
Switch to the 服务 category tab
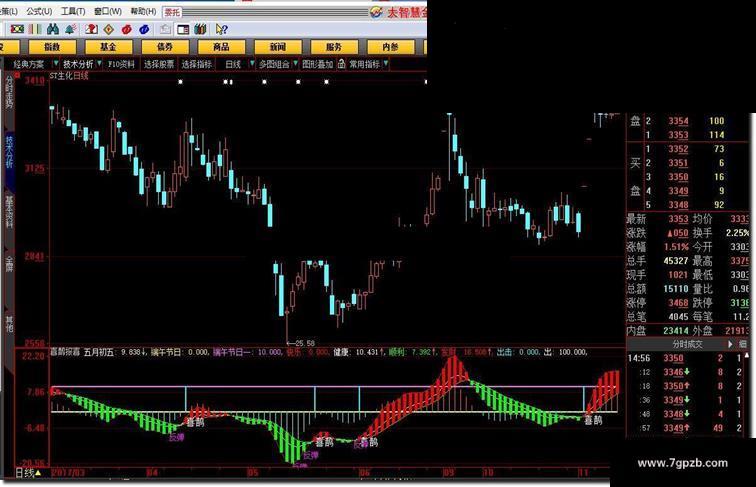point(334,47)
